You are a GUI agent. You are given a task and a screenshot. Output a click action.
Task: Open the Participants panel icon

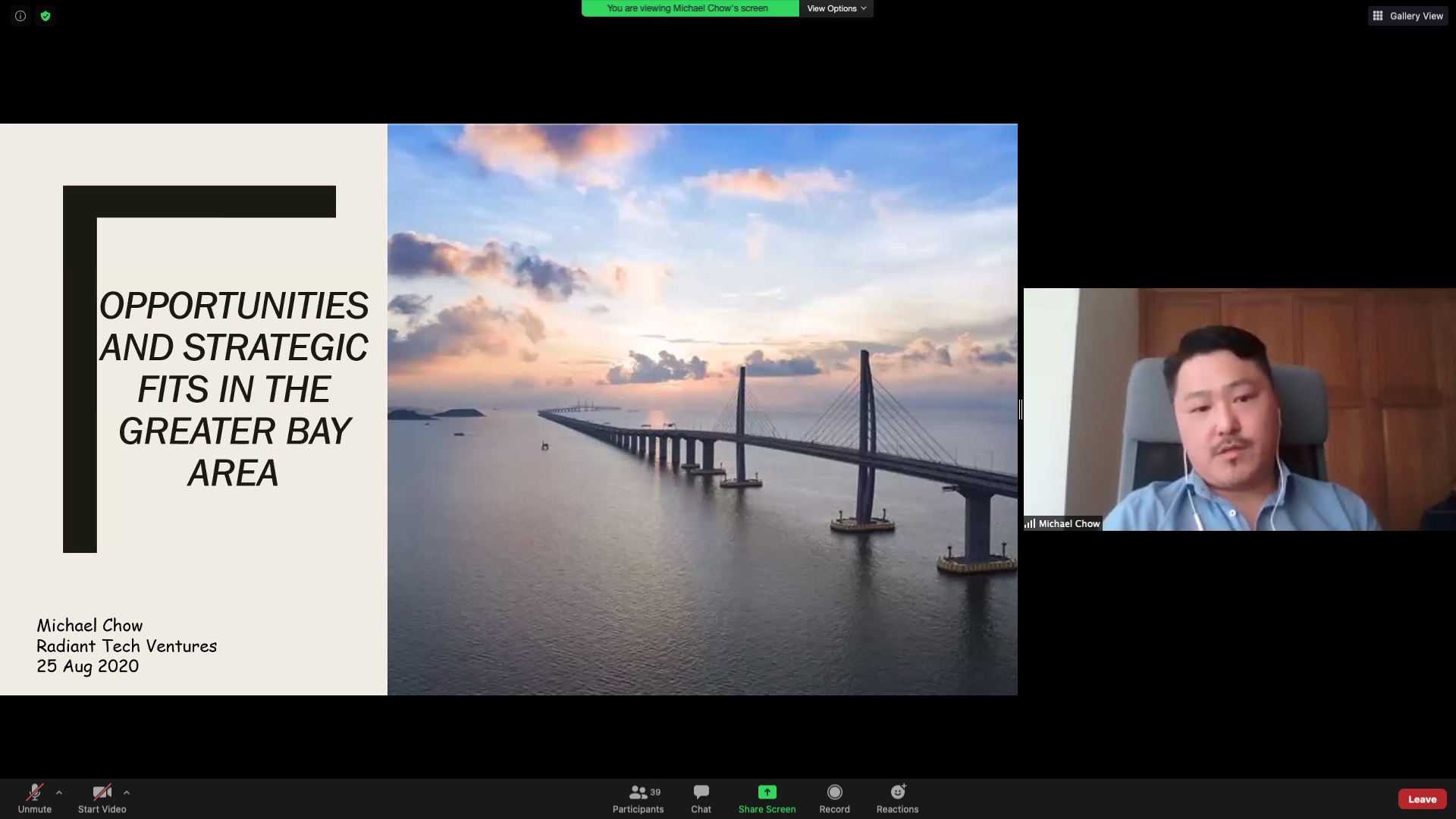tap(639, 792)
